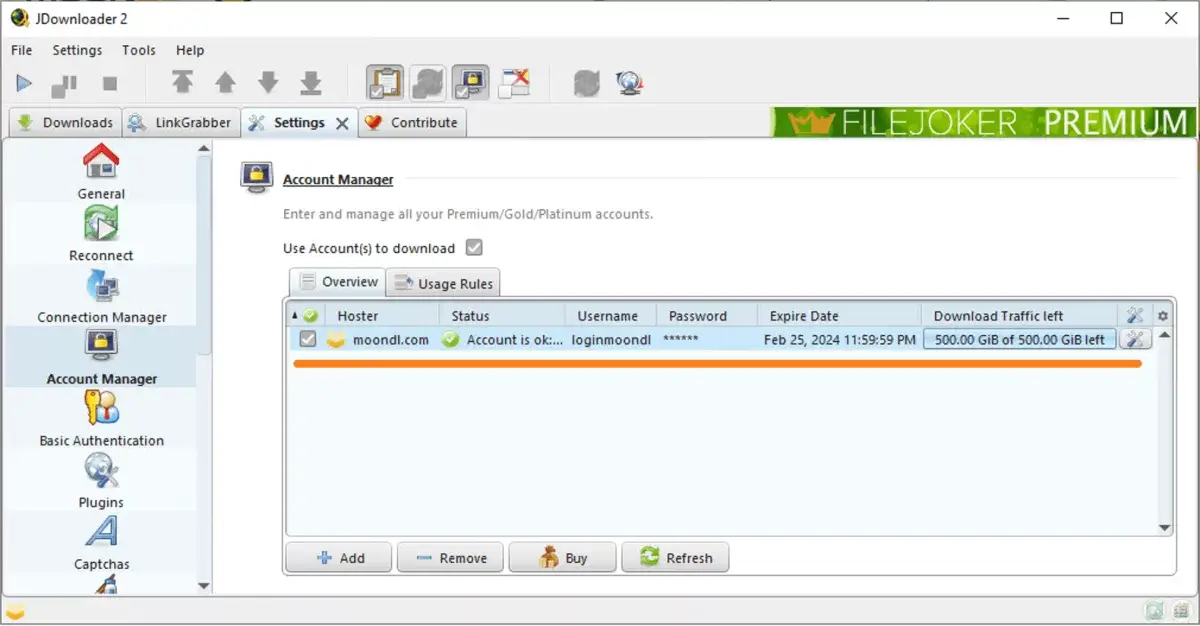The image size is (1200, 626).
Task: Move selection to bottom arrow icon
Action: [x=312, y=83]
